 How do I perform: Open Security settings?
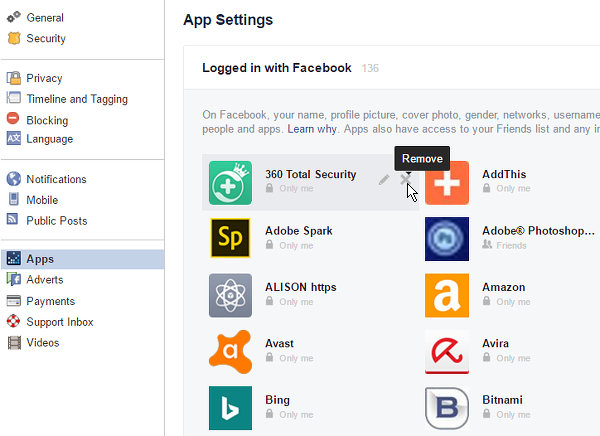(46, 38)
